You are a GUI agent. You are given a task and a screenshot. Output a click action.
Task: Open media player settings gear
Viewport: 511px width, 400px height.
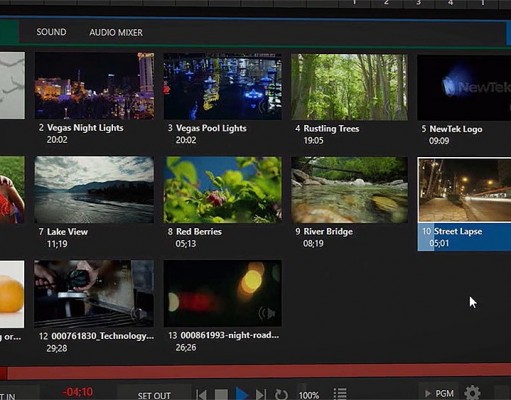(x=472, y=393)
